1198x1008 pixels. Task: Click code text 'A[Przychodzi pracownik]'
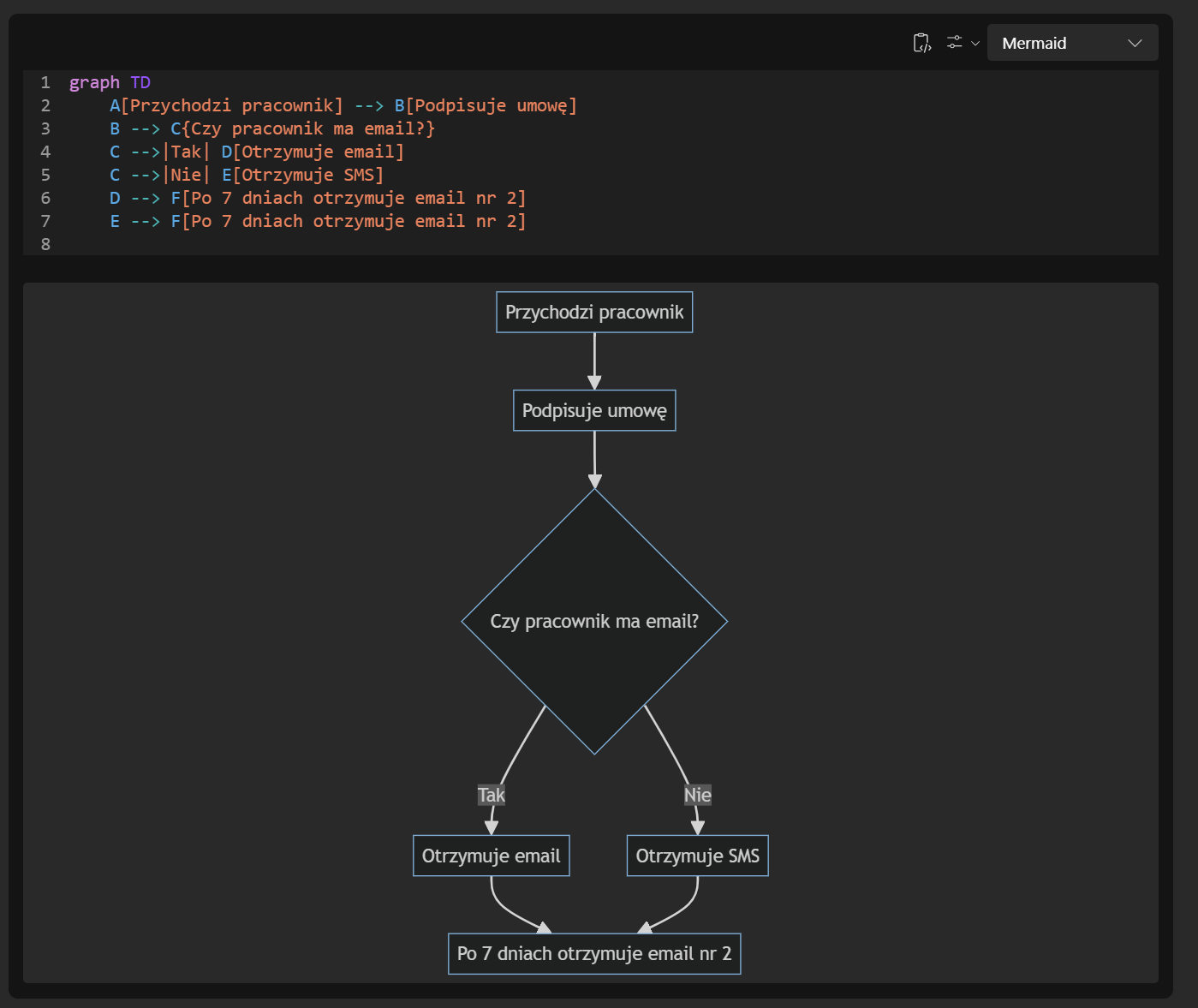coord(226,105)
